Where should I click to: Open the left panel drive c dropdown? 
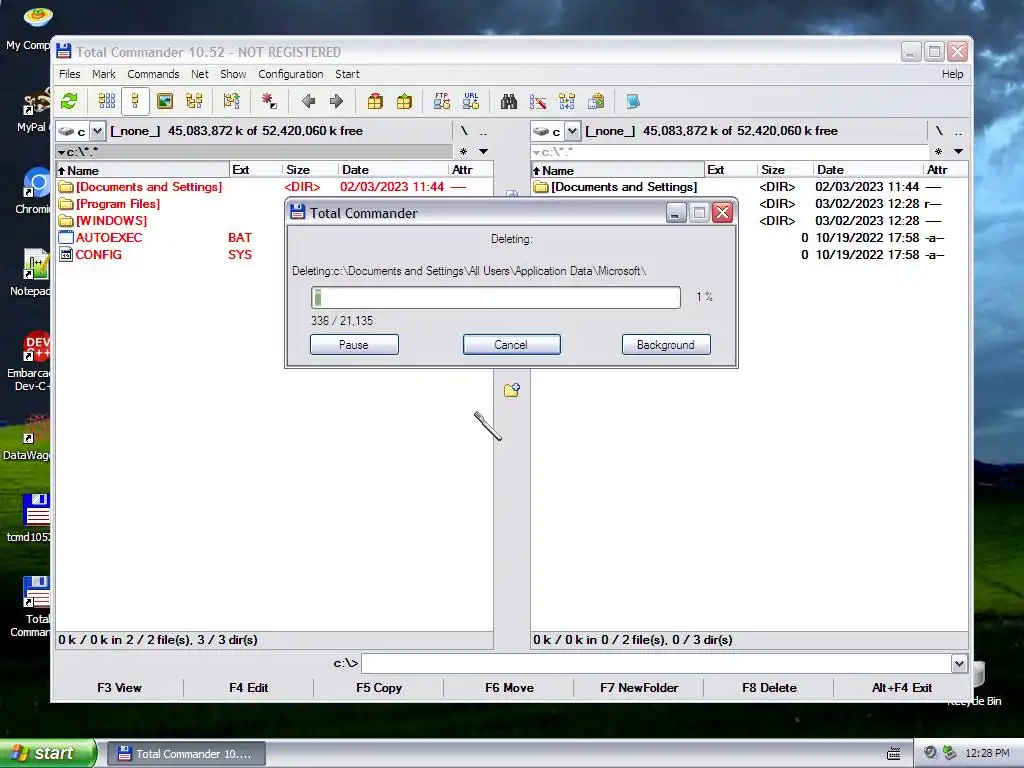tap(97, 131)
